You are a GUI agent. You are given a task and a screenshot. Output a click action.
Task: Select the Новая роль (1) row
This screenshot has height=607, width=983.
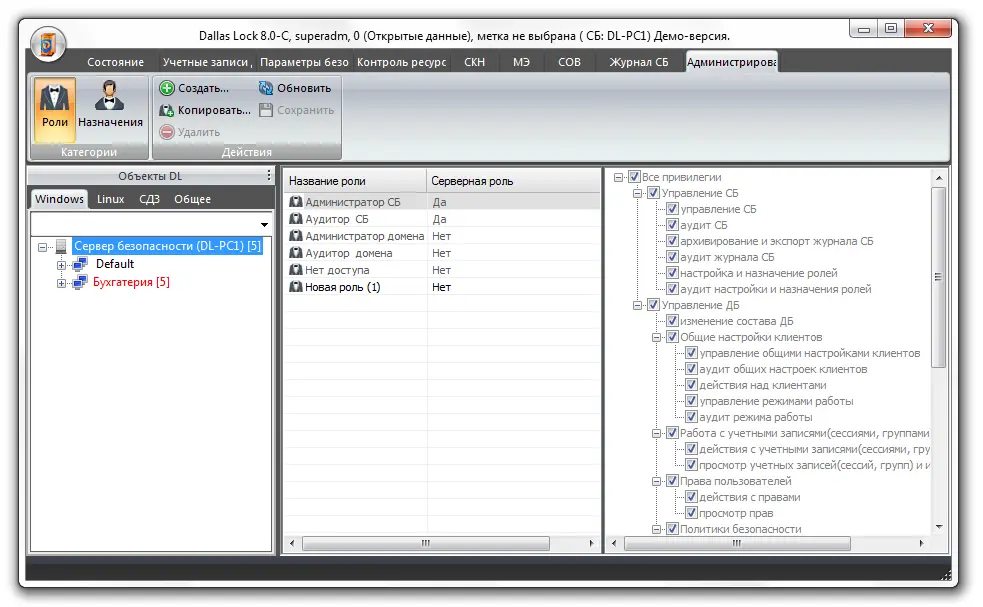click(x=441, y=287)
